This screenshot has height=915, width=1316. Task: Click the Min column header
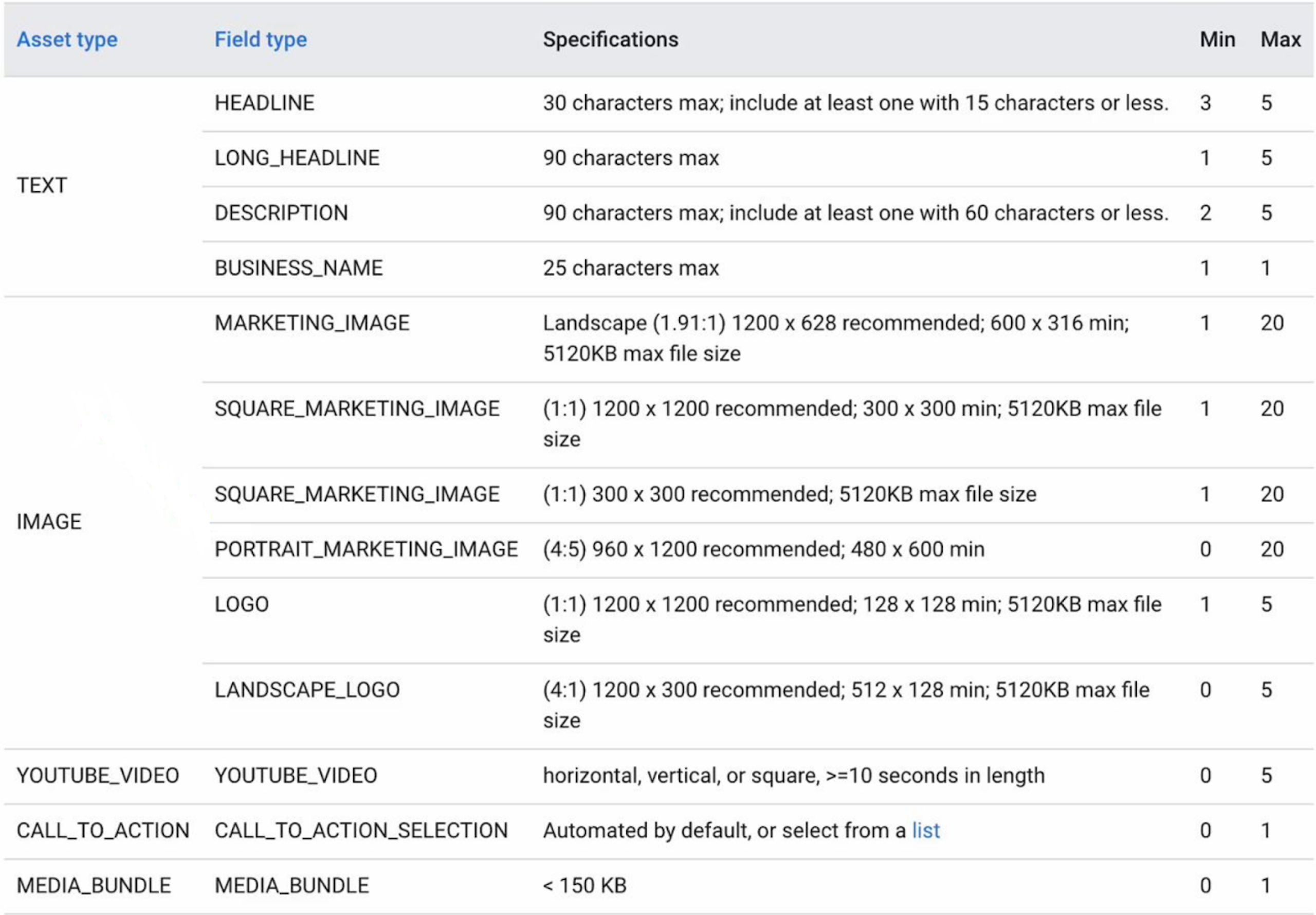pos(1217,40)
